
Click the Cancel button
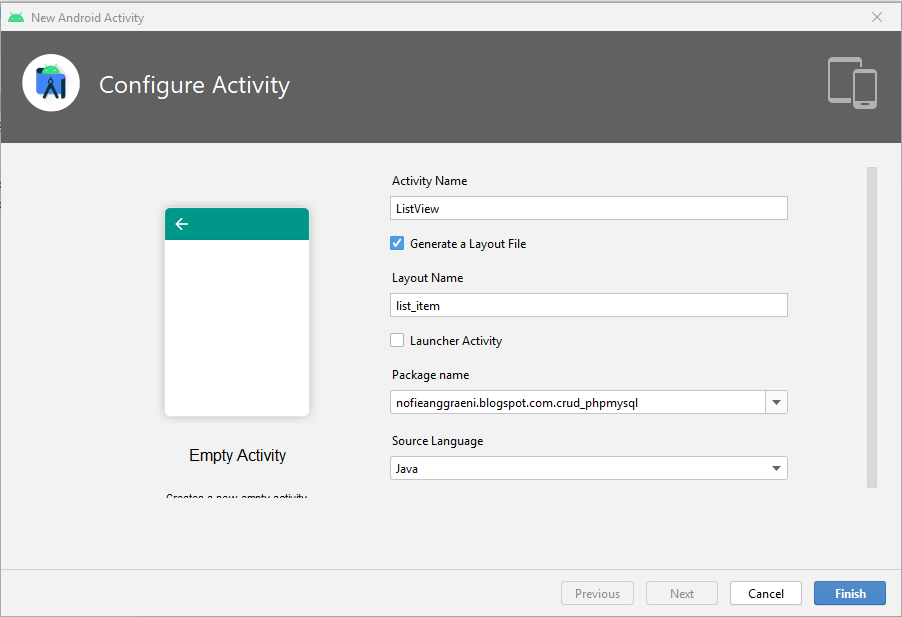pos(766,593)
